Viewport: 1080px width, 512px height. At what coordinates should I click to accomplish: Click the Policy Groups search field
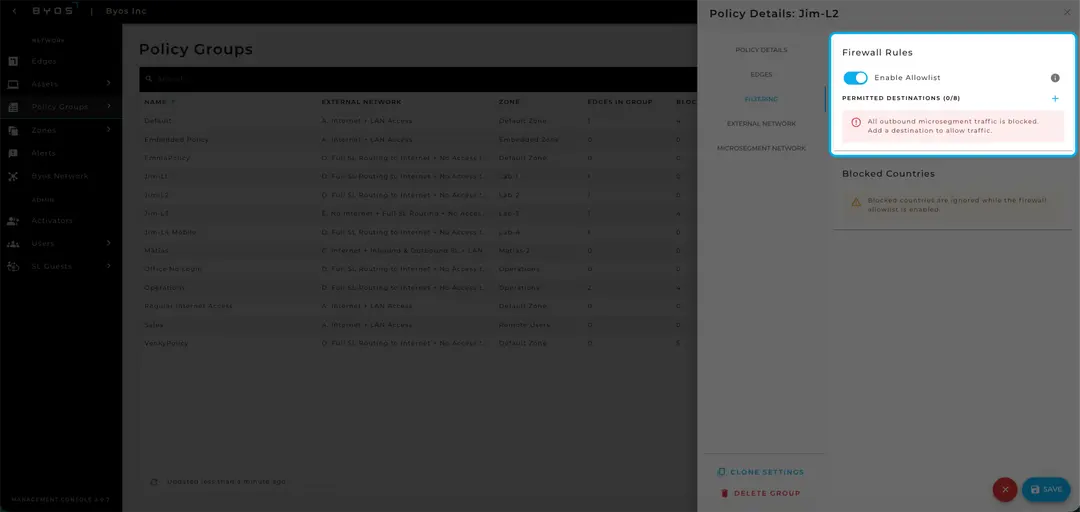pyautogui.click(x=418, y=79)
